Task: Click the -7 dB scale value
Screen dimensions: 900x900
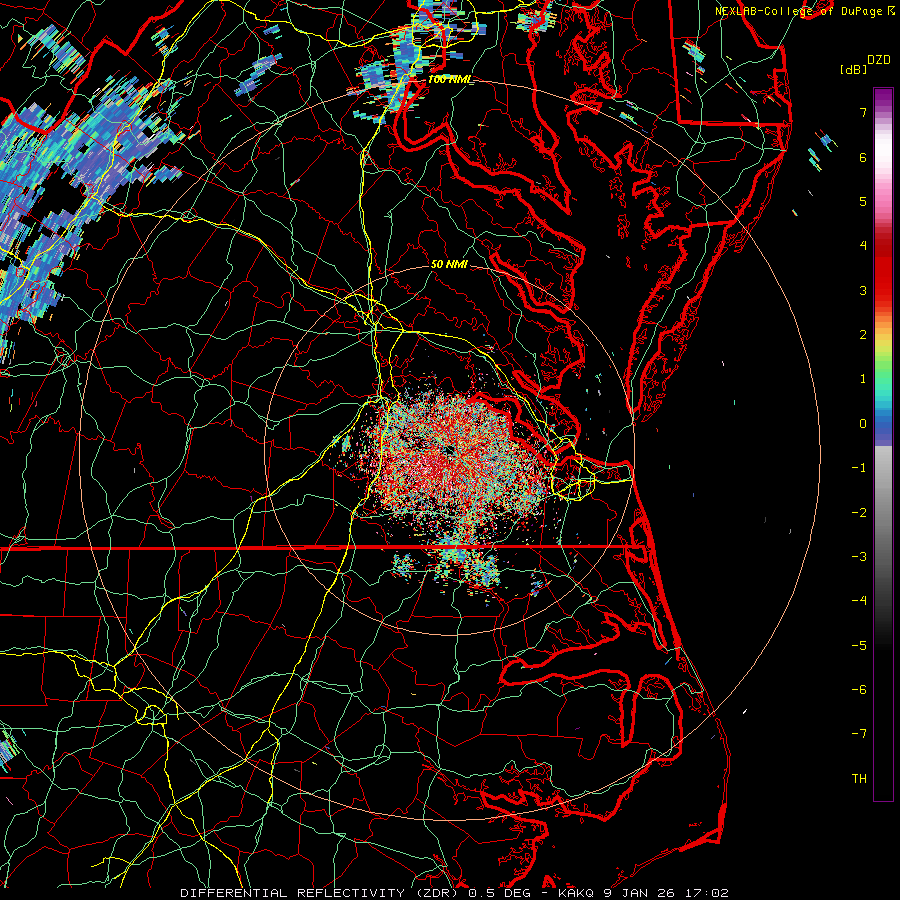Action: coord(859,734)
